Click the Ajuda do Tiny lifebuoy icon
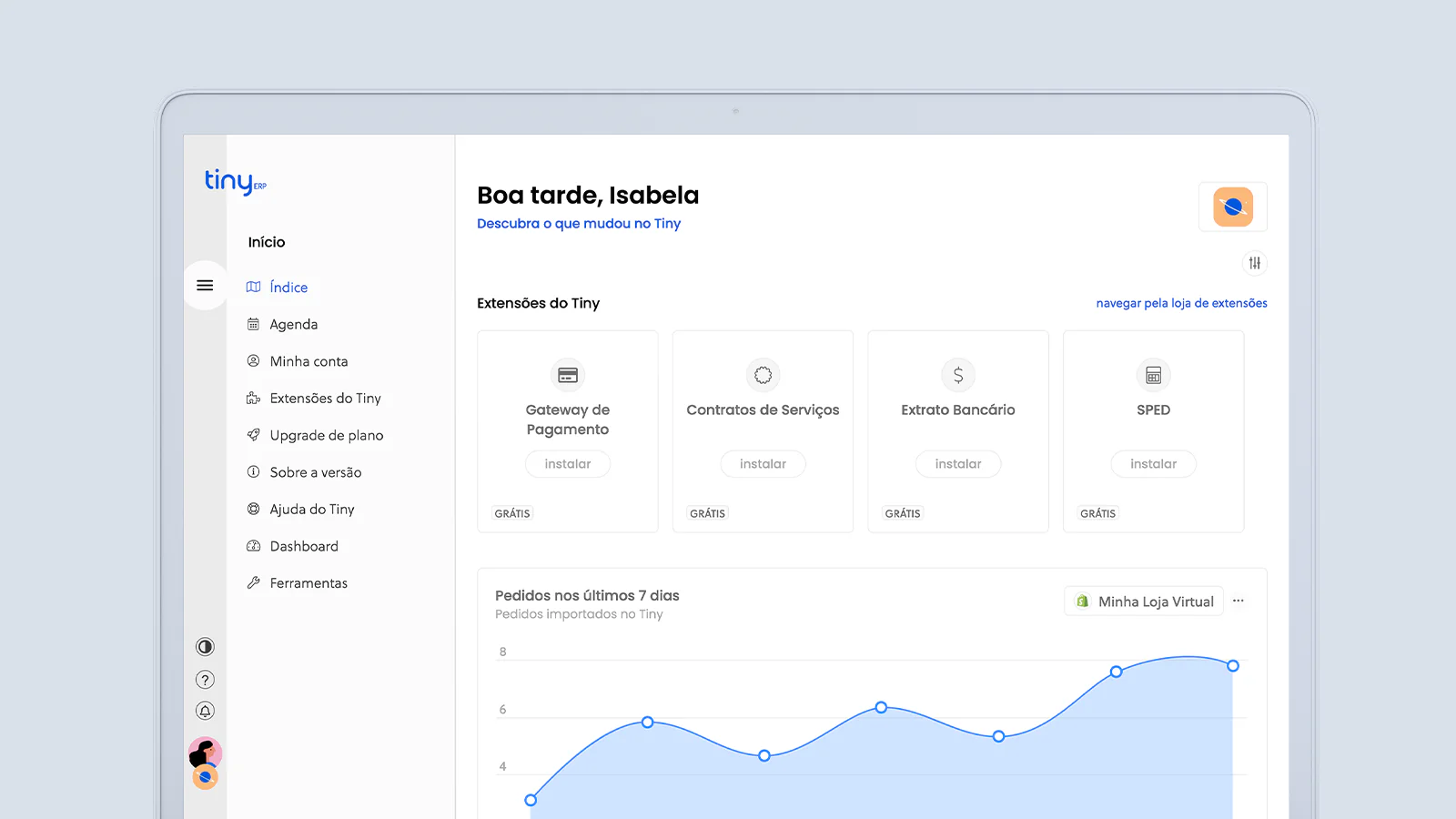 click(x=253, y=509)
